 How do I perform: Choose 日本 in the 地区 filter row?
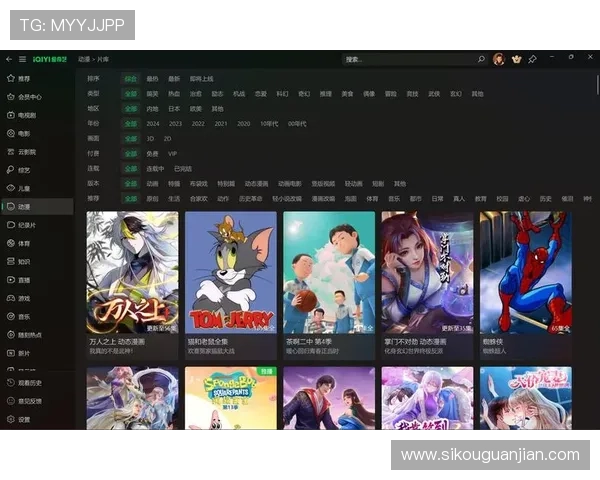tap(174, 108)
